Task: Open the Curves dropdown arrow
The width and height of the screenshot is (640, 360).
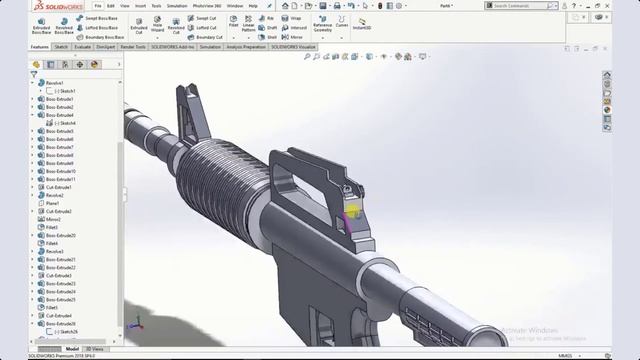Action: pos(342,38)
